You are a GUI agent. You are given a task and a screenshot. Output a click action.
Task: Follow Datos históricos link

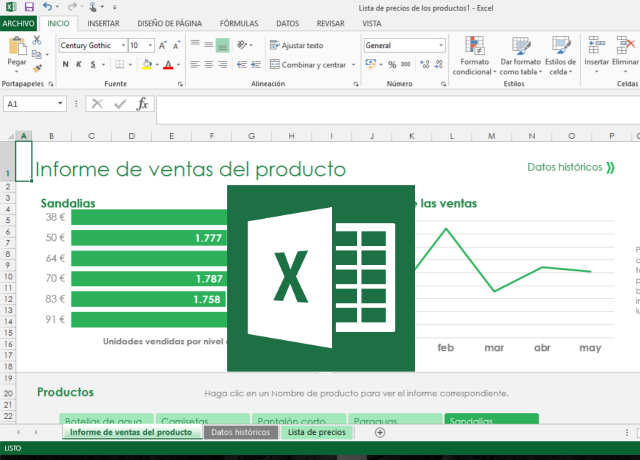click(571, 167)
